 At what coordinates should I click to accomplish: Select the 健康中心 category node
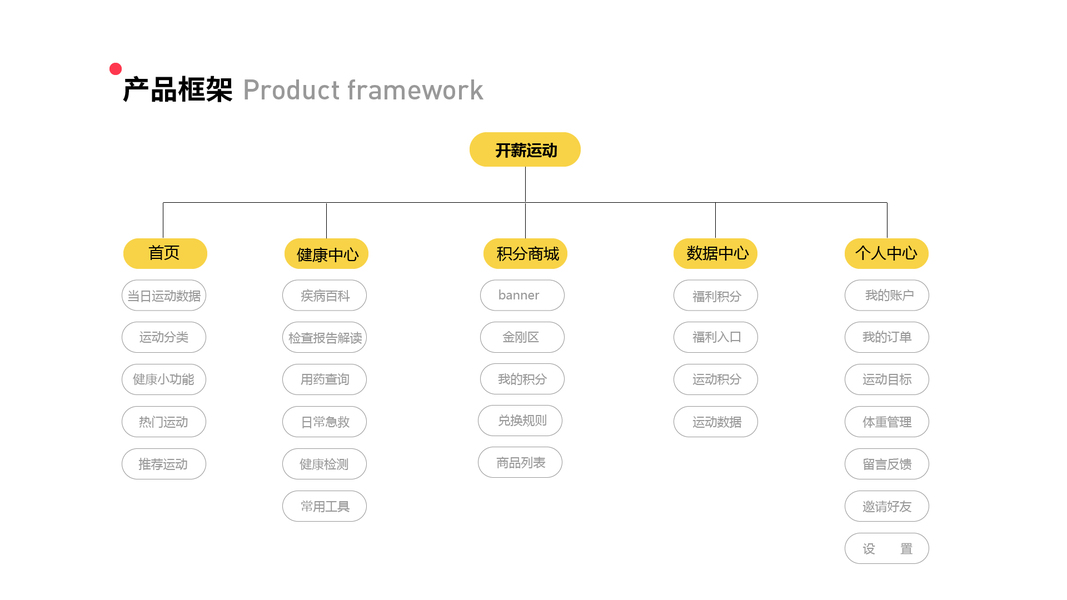tap(326, 254)
